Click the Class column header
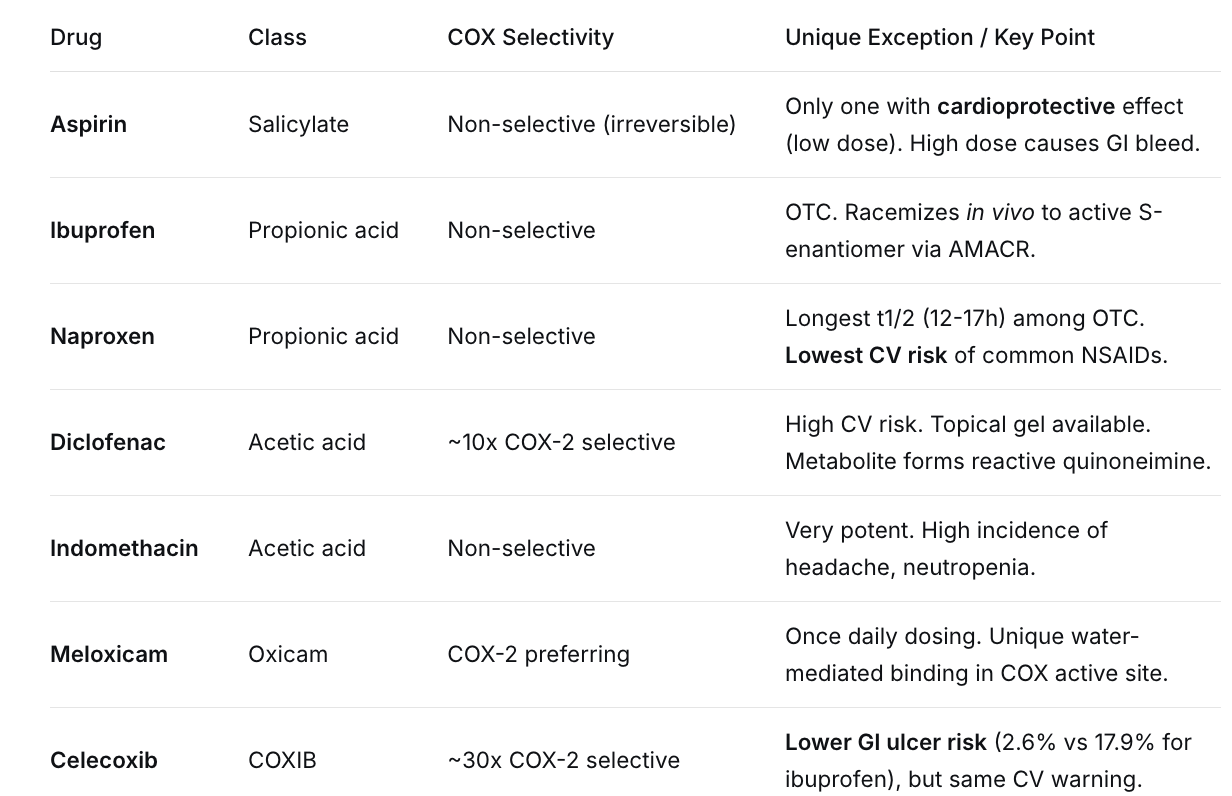 277,38
